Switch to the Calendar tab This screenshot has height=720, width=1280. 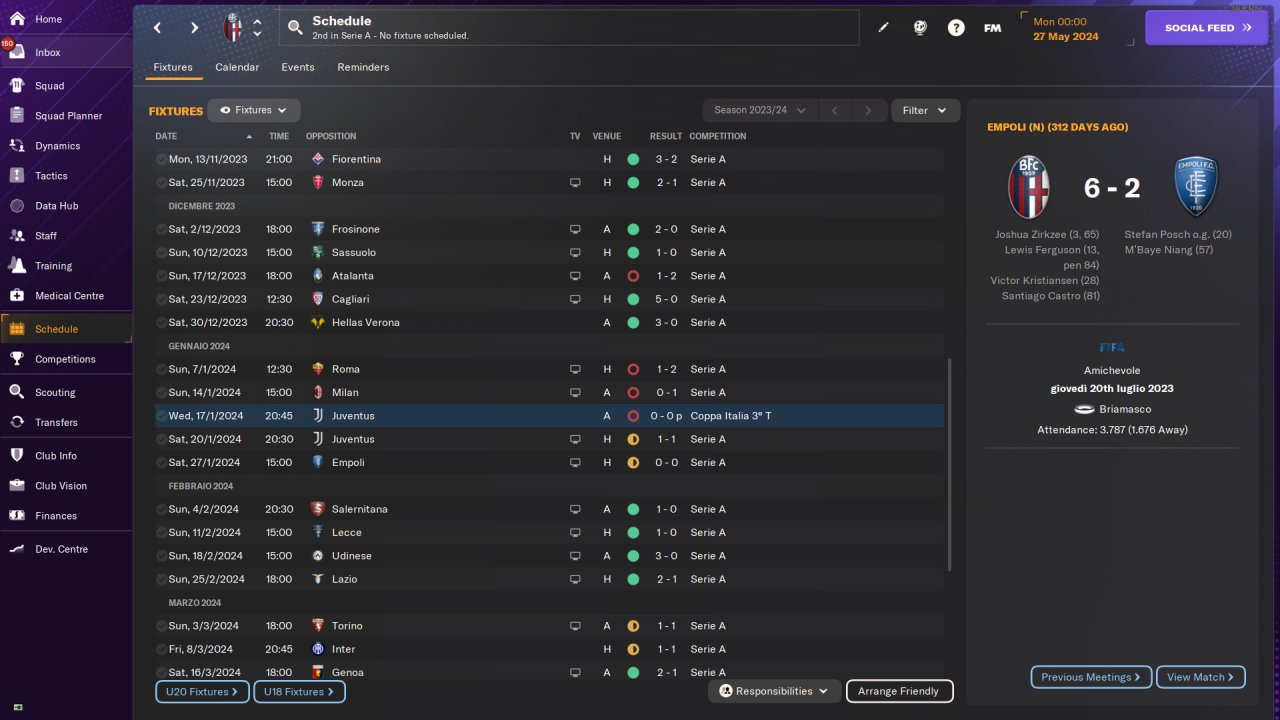pyautogui.click(x=237, y=67)
